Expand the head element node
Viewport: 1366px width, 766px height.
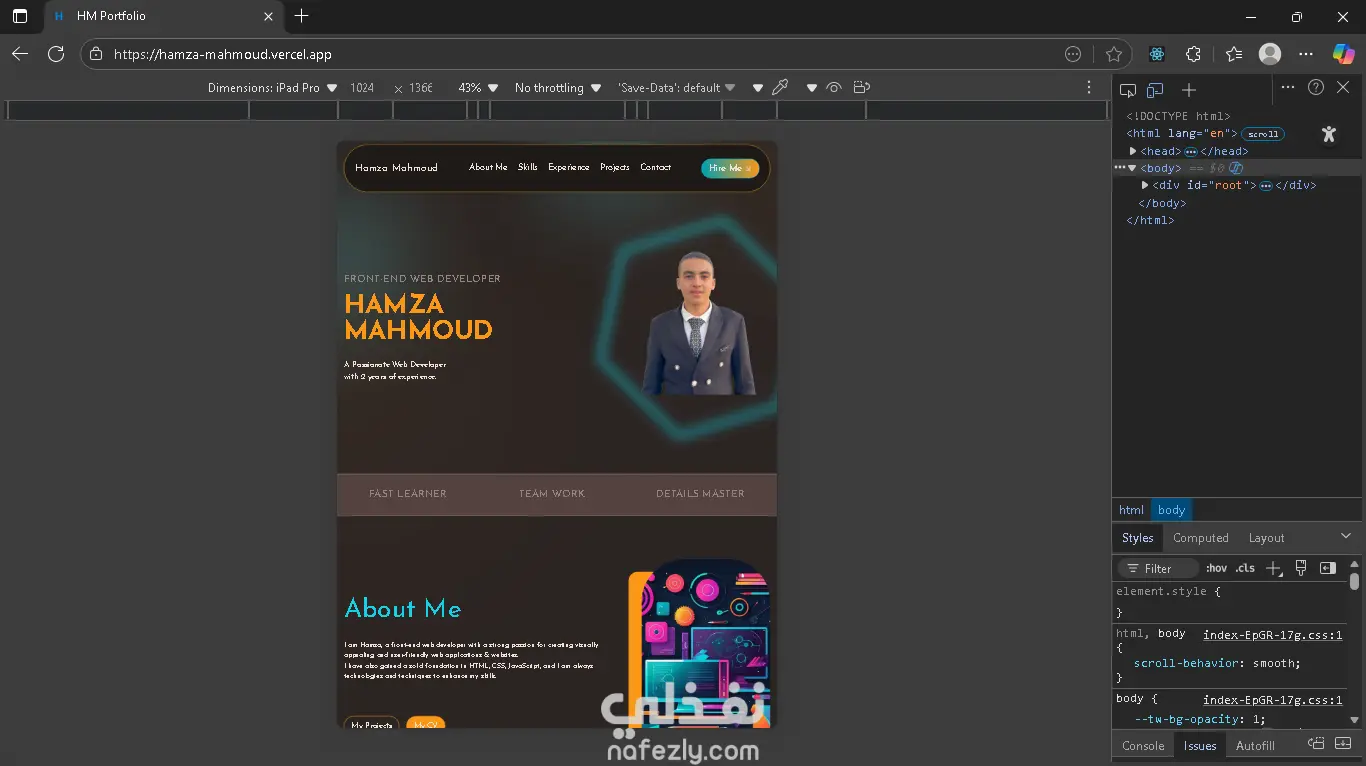pos(1133,151)
